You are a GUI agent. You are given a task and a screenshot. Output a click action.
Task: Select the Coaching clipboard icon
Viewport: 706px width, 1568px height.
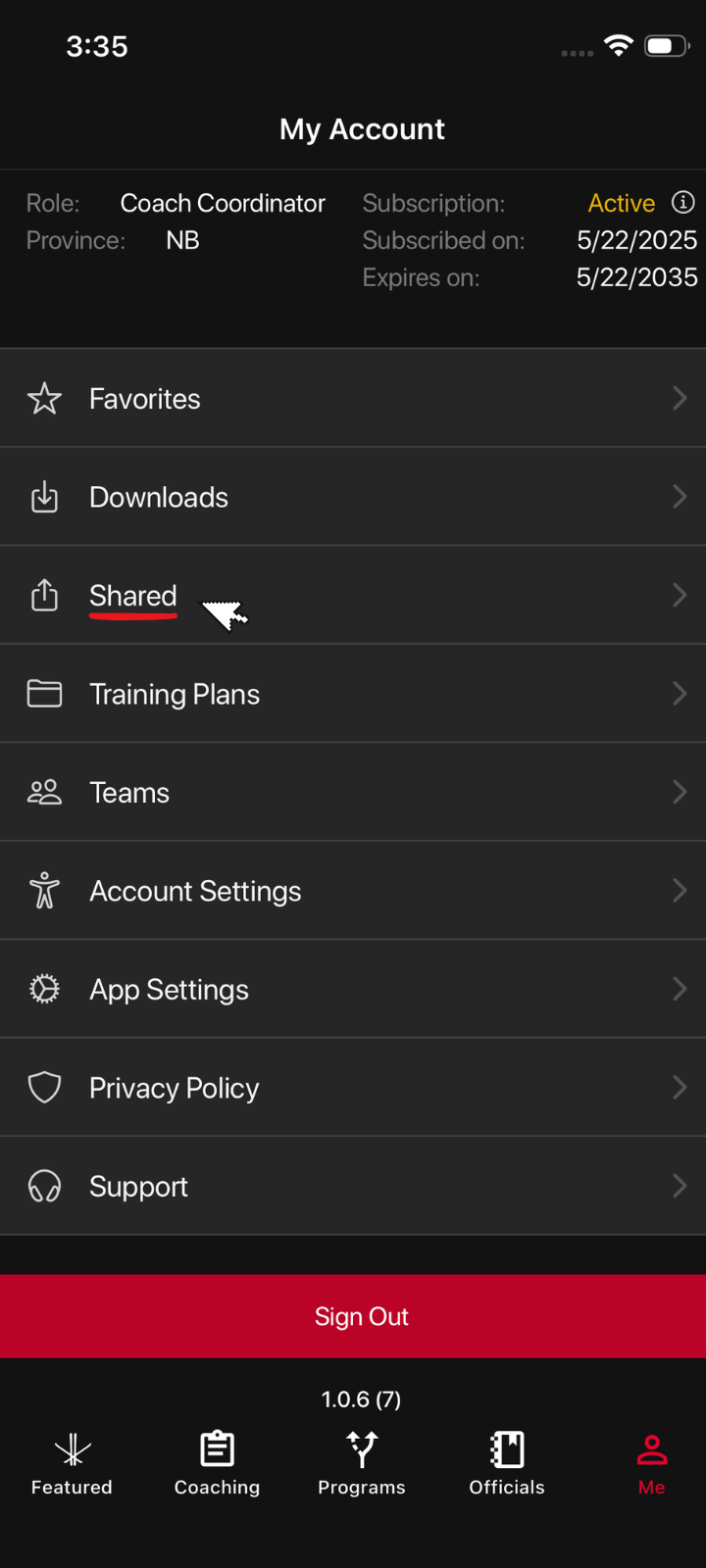pyautogui.click(x=217, y=1447)
